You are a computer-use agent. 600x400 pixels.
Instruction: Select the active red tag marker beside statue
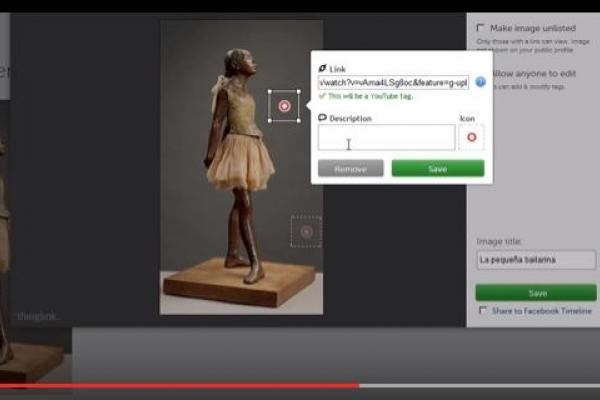pos(284,106)
